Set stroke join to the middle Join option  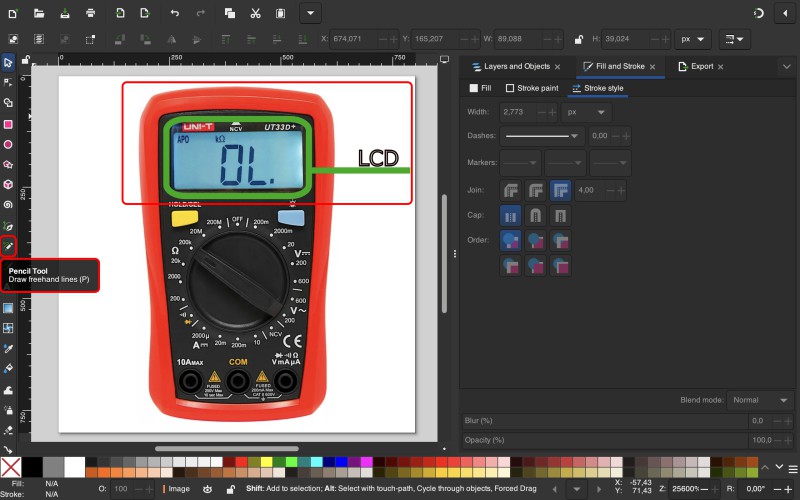[x=535, y=190]
